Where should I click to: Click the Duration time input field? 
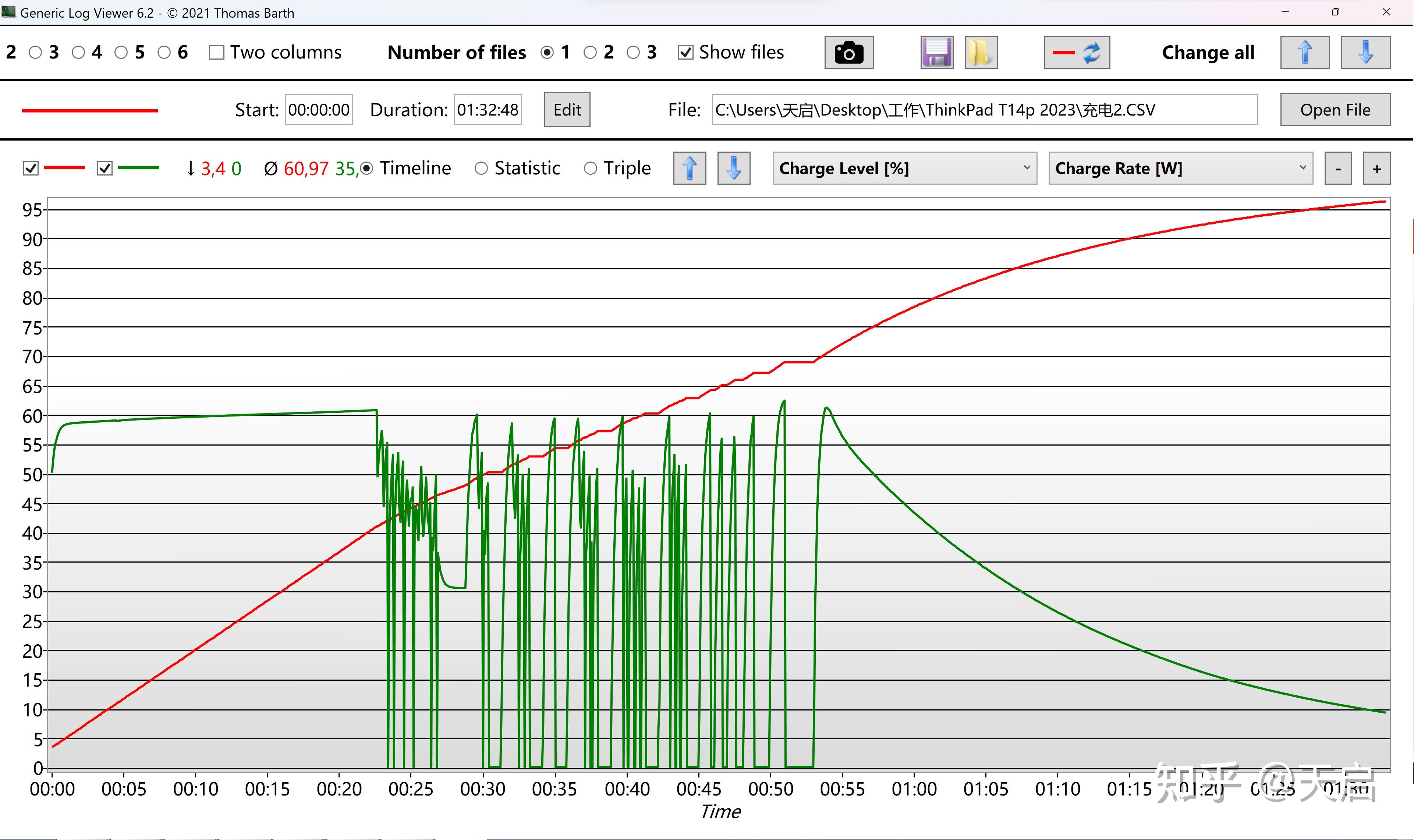[x=488, y=110]
